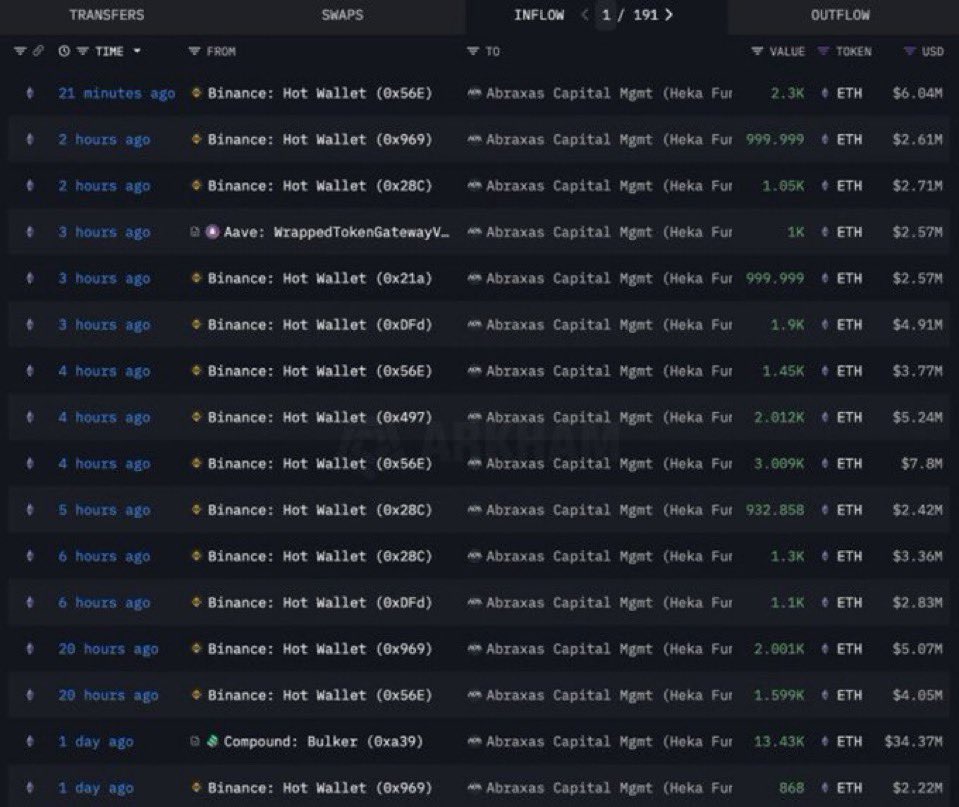Open the first 20 hours ago transaction

click(108, 649)
